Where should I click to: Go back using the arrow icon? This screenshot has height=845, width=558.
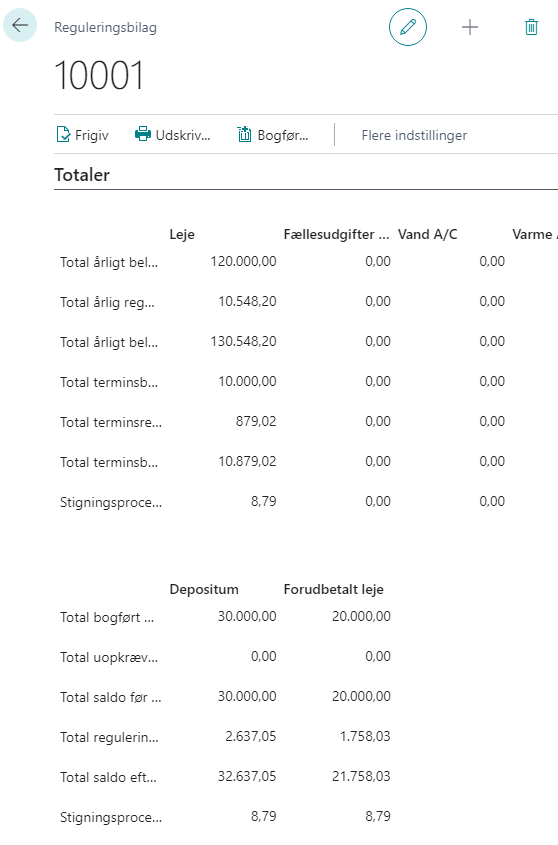pyautogui.click(x=20, y=25)
